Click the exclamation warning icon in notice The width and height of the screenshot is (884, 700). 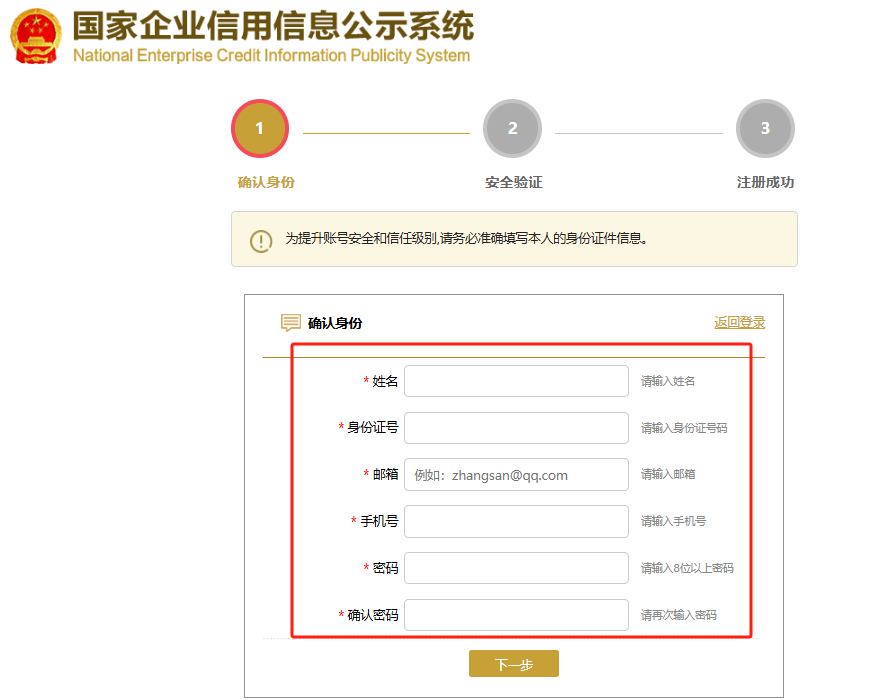tap(261, 240)
